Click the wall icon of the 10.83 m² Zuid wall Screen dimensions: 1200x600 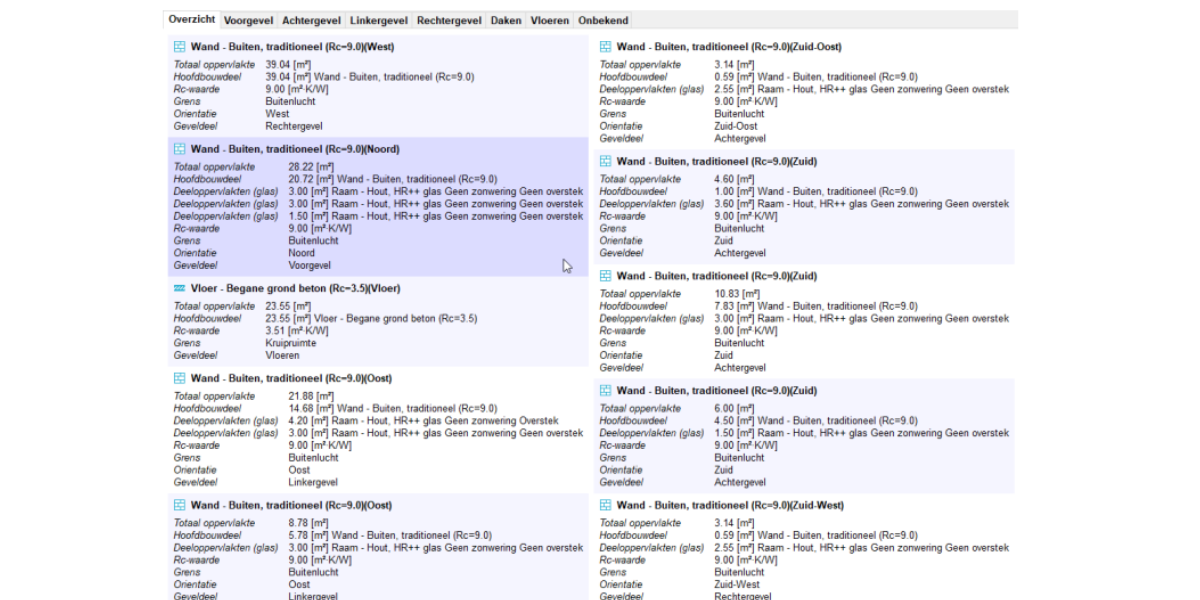[x=606, y=276]
